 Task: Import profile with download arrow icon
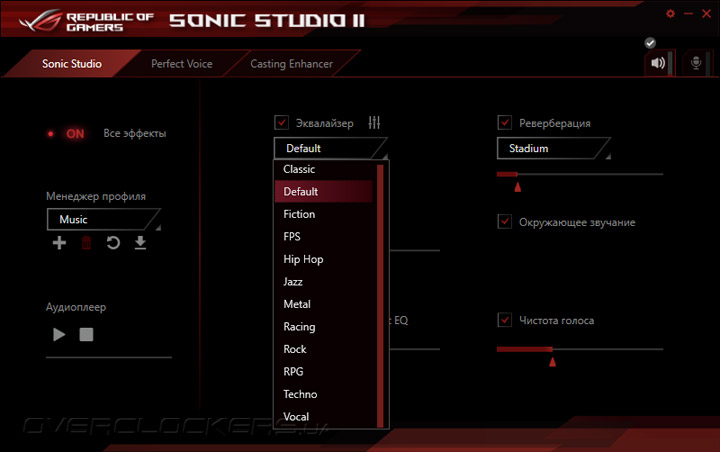(141, 243)
